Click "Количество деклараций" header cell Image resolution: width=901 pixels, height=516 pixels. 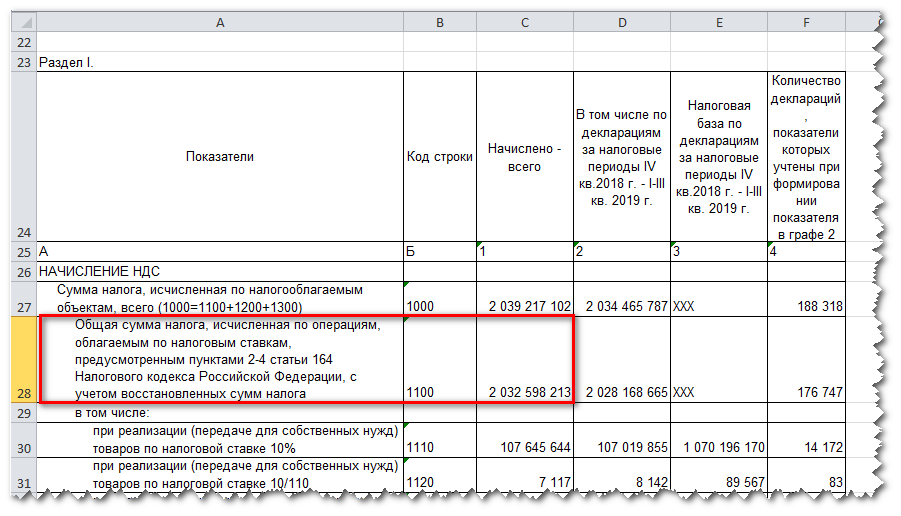point(806,156)
